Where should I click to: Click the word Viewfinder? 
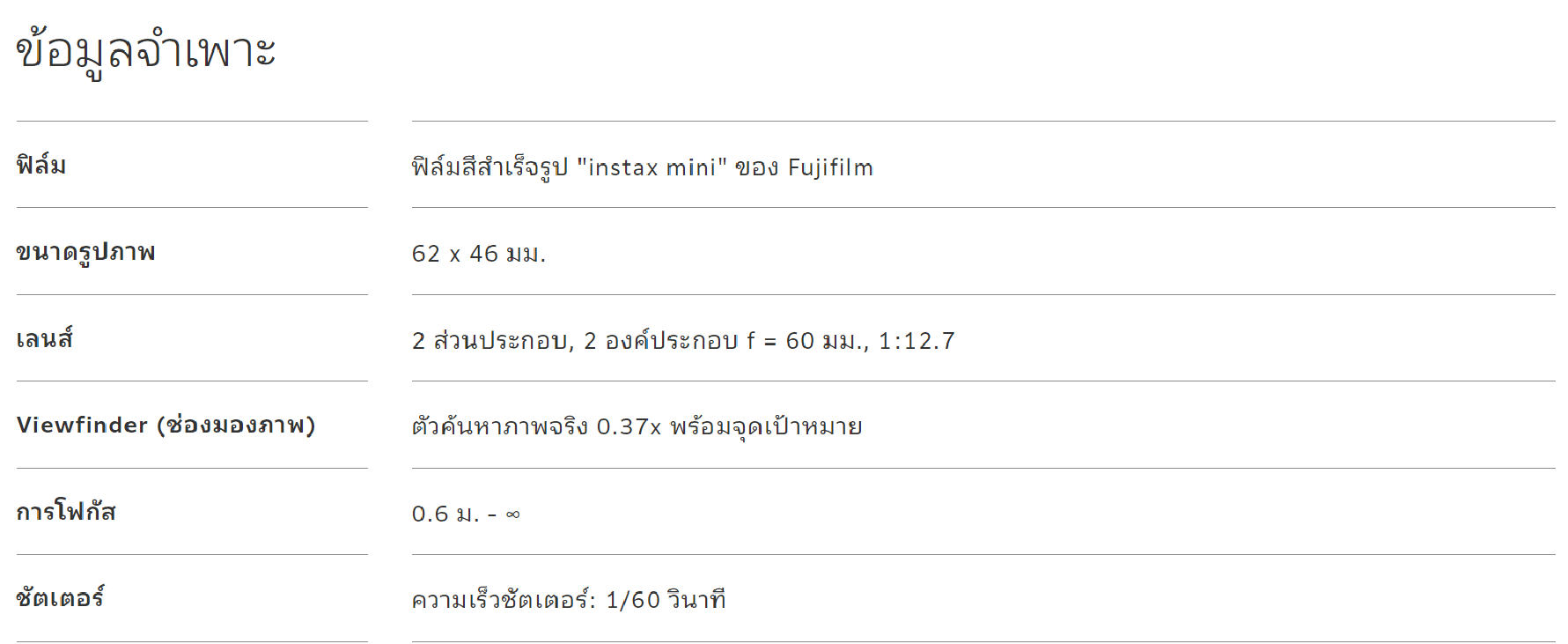point(82,425)
